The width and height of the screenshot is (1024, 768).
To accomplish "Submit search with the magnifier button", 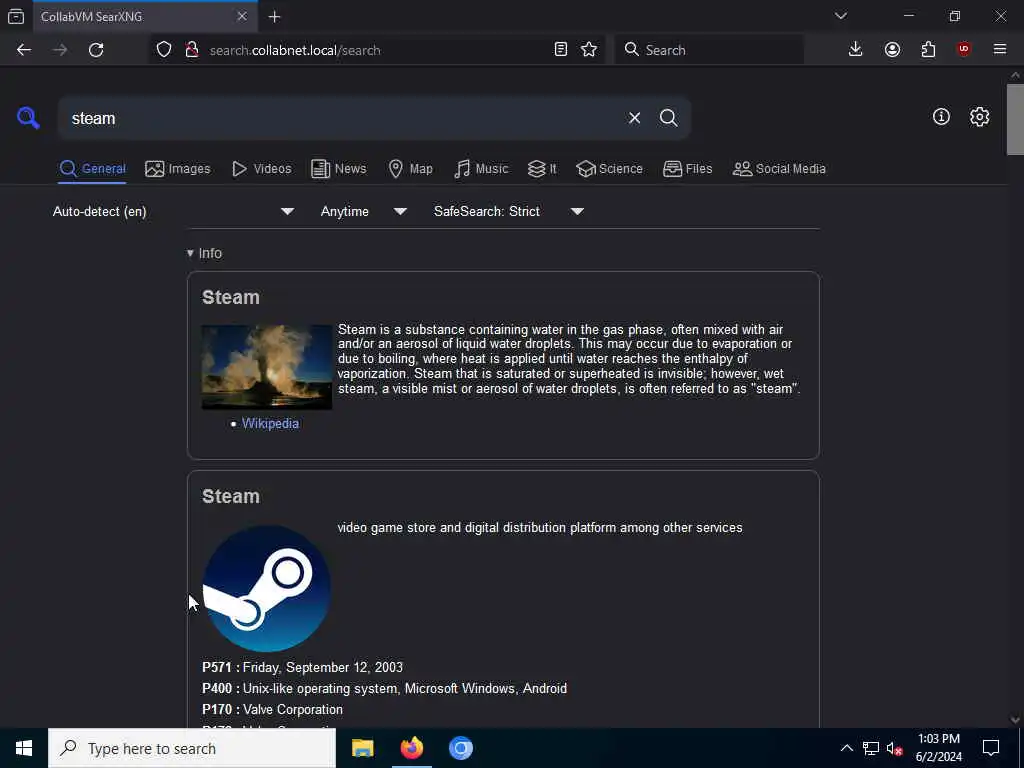I will (668, 118).
